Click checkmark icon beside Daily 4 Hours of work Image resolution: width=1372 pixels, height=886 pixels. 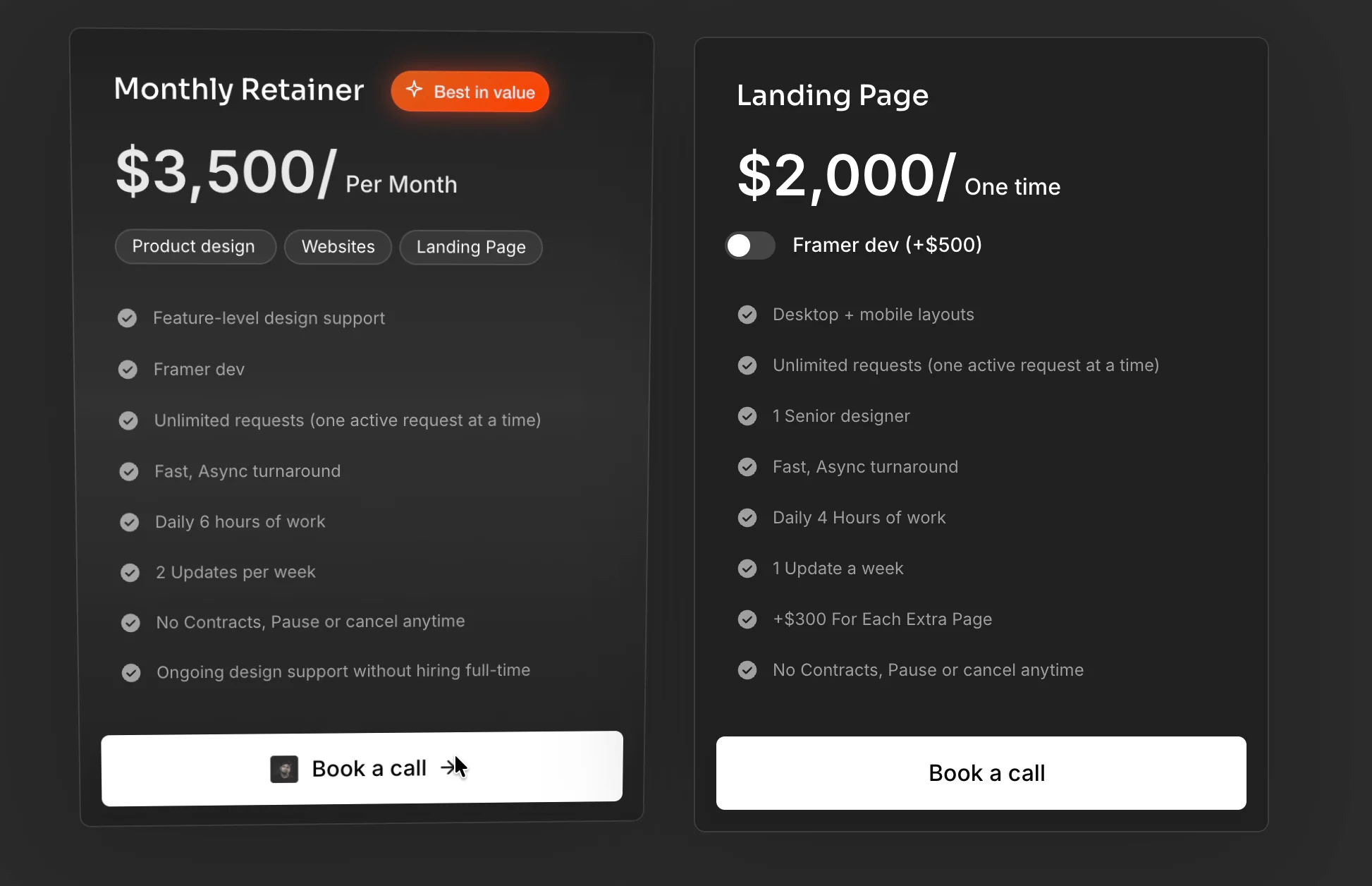[x=747, y=518]
